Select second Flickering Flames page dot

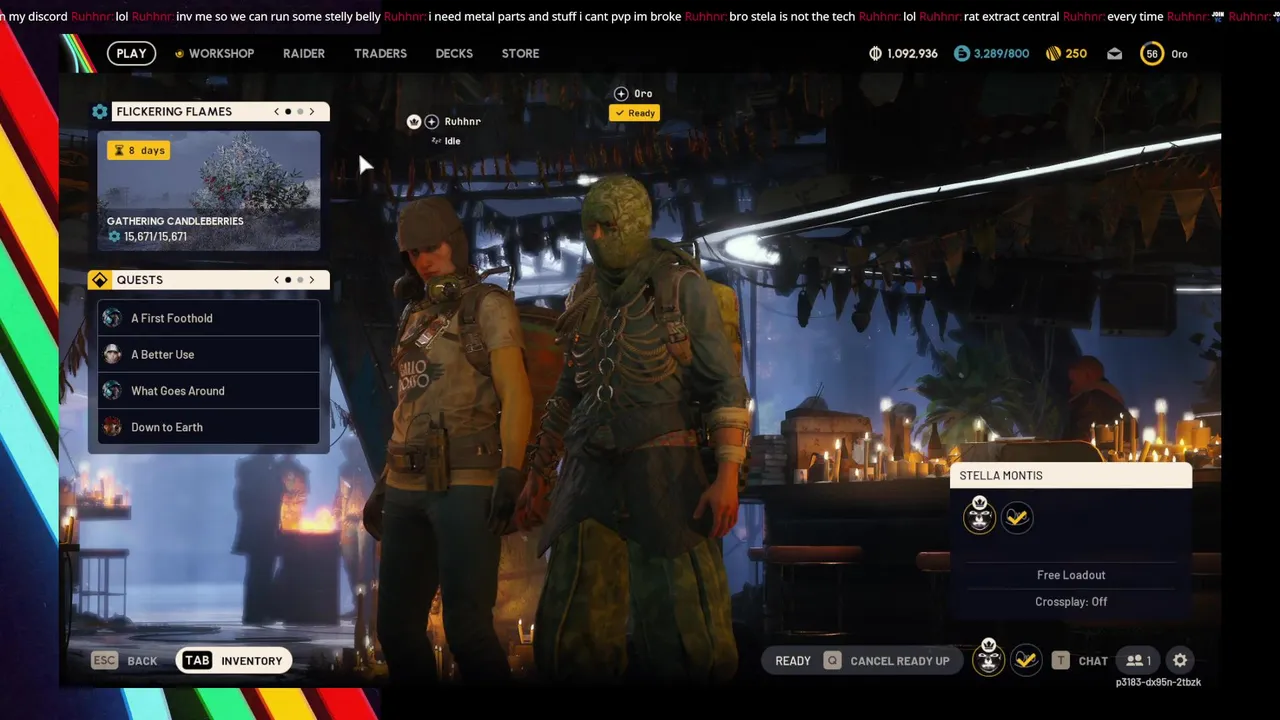(300, 111)
